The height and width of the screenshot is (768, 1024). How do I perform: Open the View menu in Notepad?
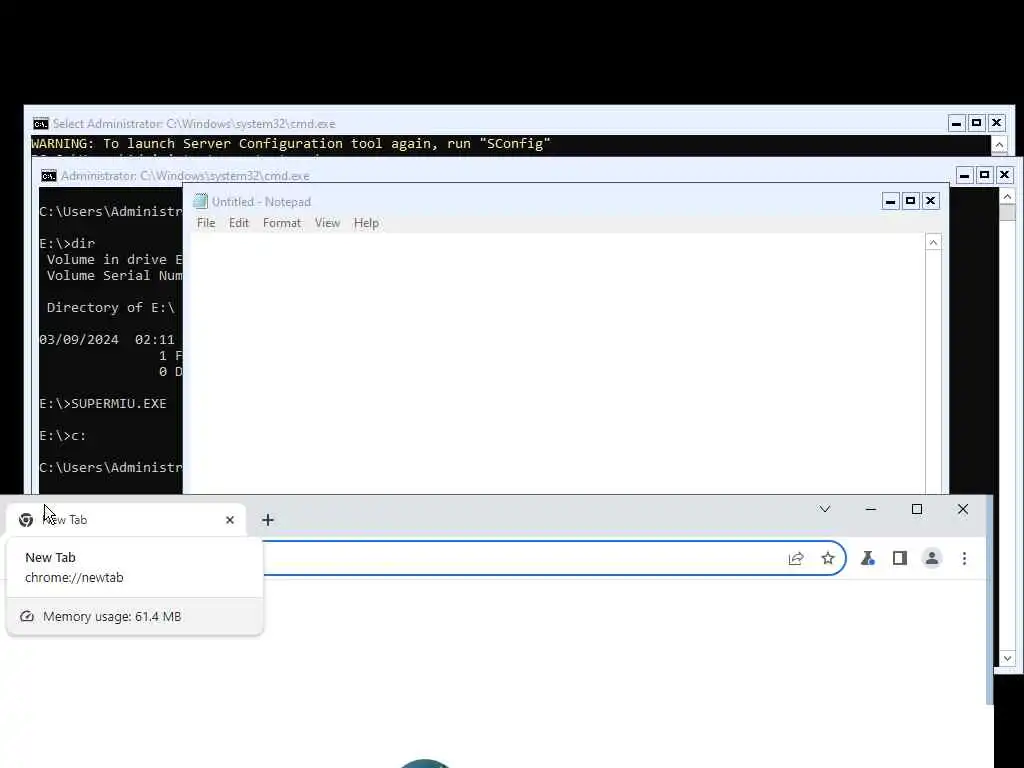(327, 223)
